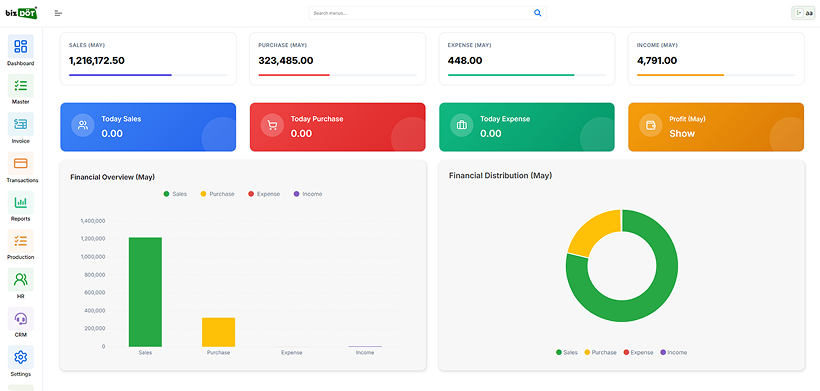Click the bizDOT logo
820x391 pixels.
click(21, 13)
